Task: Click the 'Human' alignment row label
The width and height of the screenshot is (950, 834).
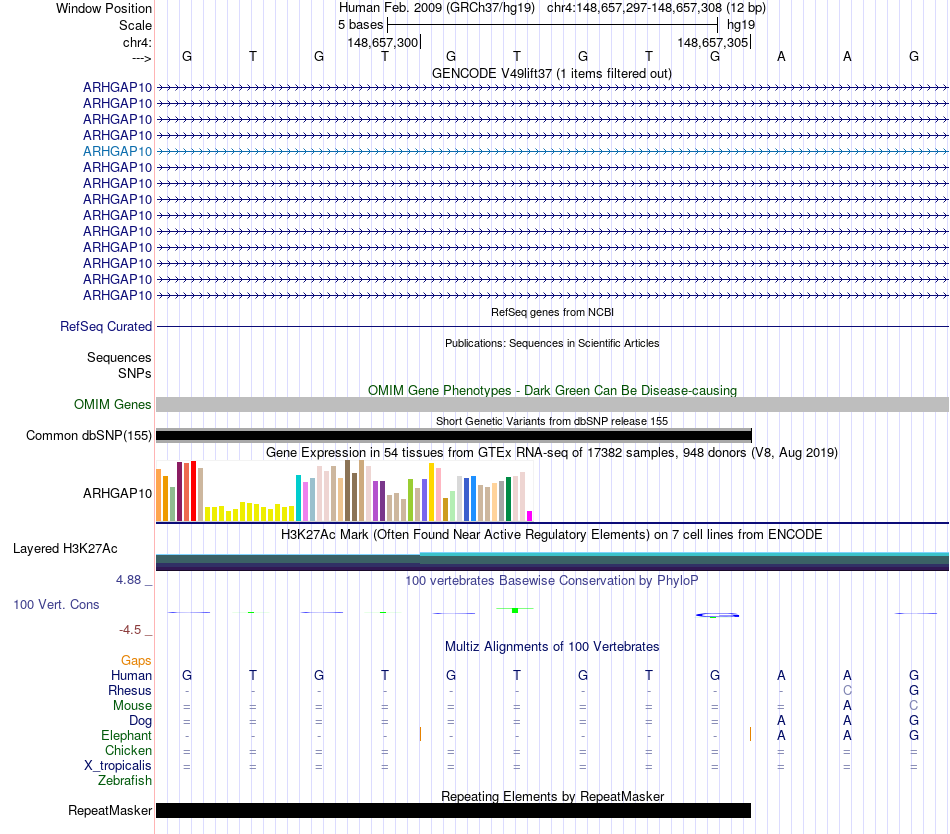Action: [131, 675]
